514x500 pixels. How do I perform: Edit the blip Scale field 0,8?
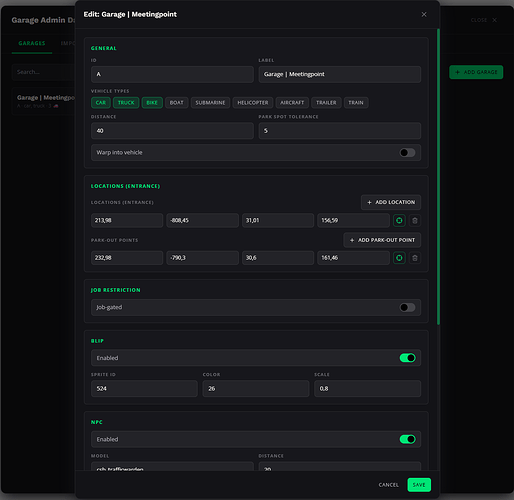click(367, 389)
